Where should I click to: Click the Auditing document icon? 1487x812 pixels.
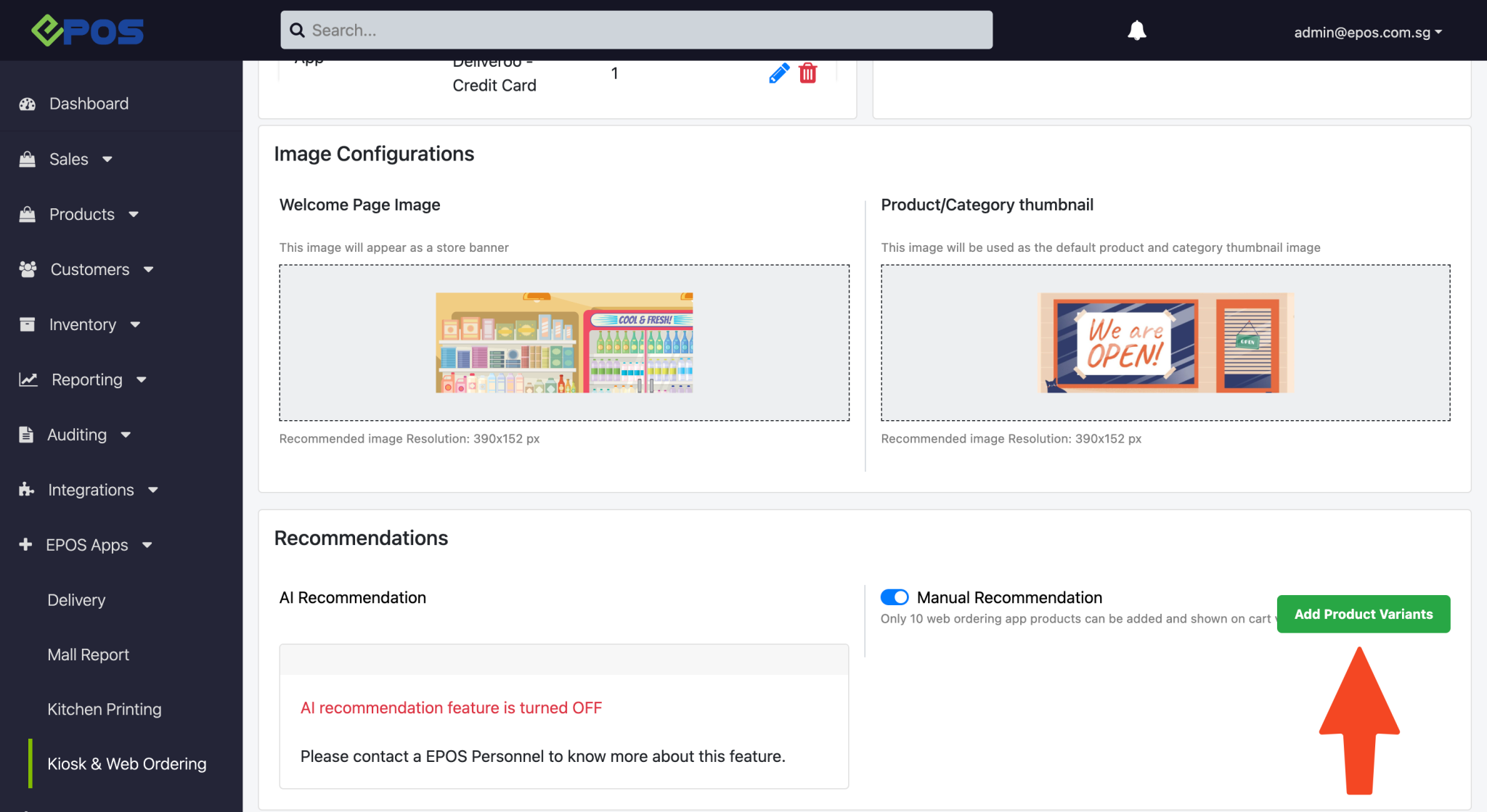(x=27, y=434)
